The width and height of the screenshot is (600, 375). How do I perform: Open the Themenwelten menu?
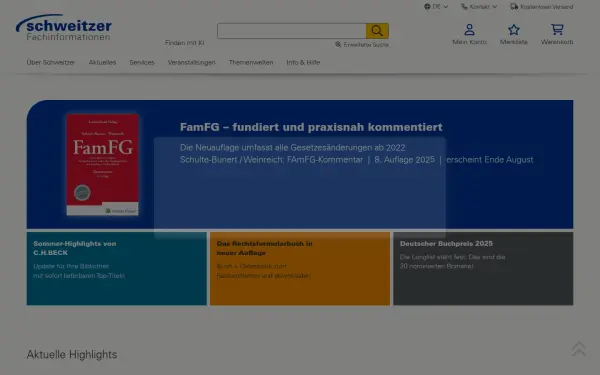(251, 62)
